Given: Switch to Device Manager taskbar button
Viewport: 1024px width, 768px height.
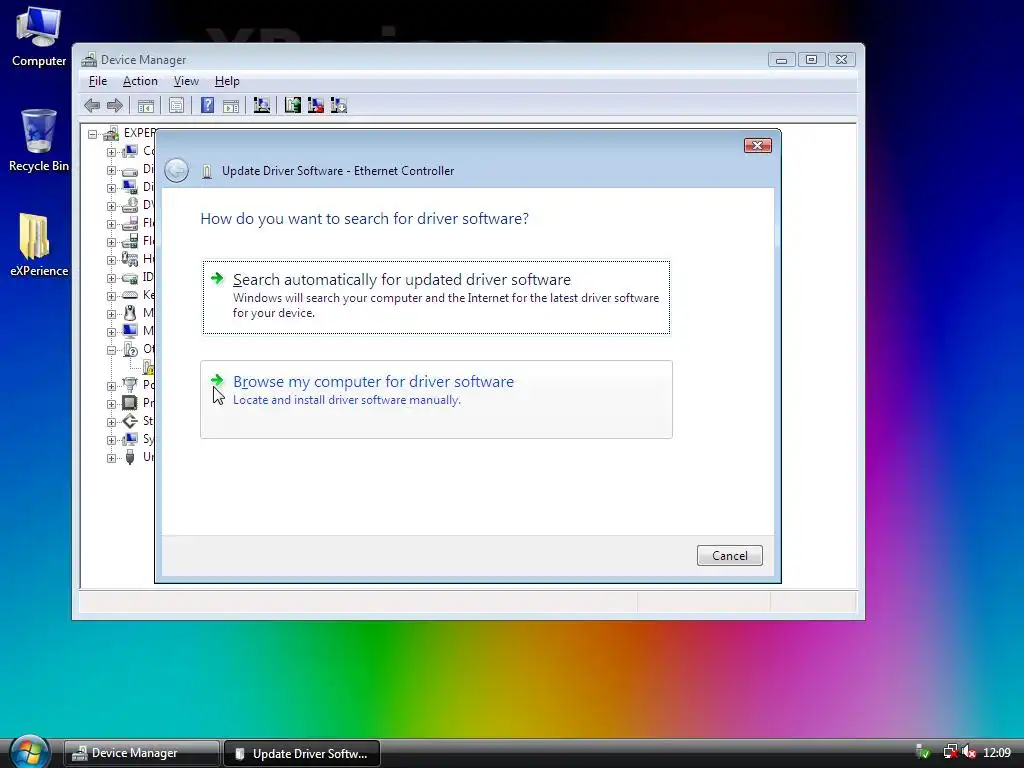Looking at the screenshot, I should click(141, 753).
